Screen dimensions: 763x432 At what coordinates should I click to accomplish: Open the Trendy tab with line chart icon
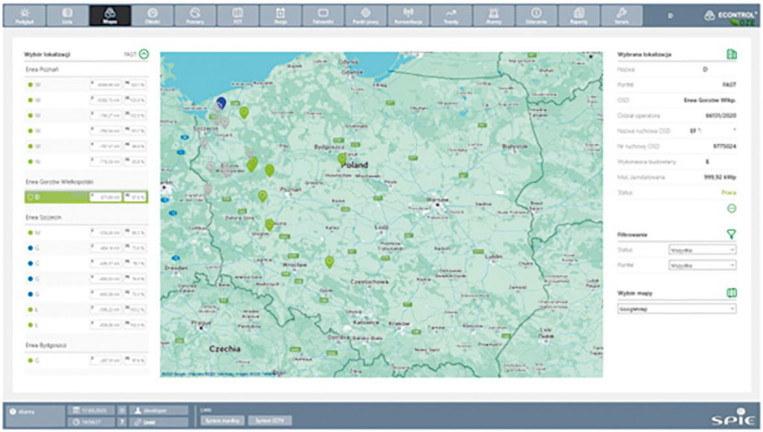[451, 16]
